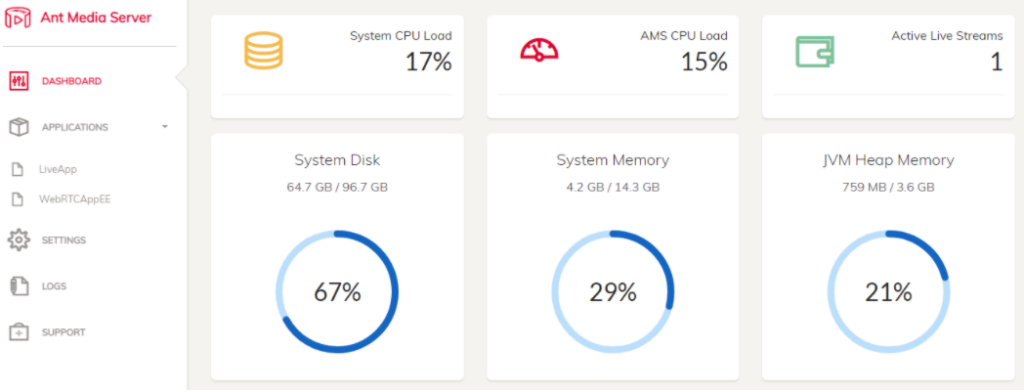Open the DASHBOARD menu item
The height and width of the screenshot is (392, 1024).
[x=72, y=82]
